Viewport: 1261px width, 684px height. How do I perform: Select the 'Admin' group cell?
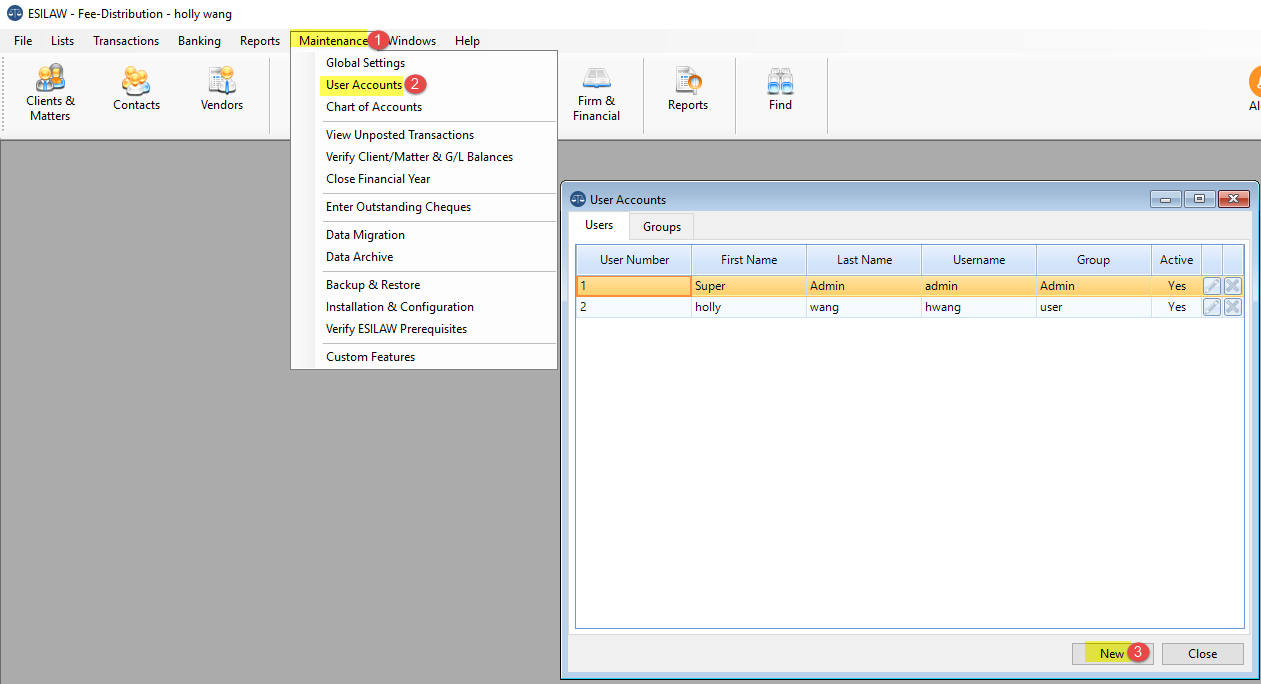tap(1093, 286)
